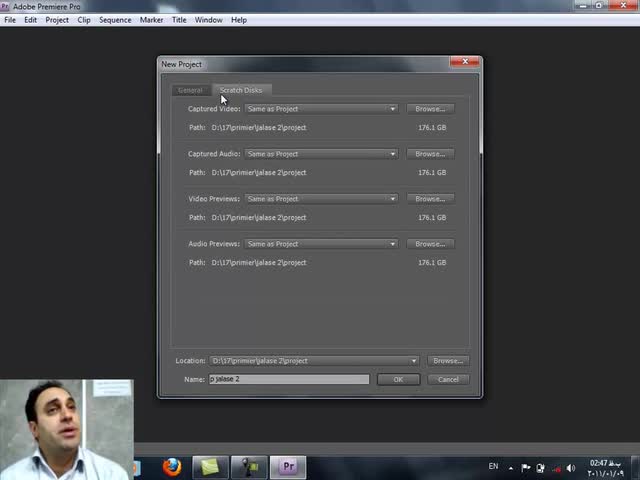The image size is (640, 480).
Task: Open the Help menu
Action: pyautogui.click(x=239, y=20)
